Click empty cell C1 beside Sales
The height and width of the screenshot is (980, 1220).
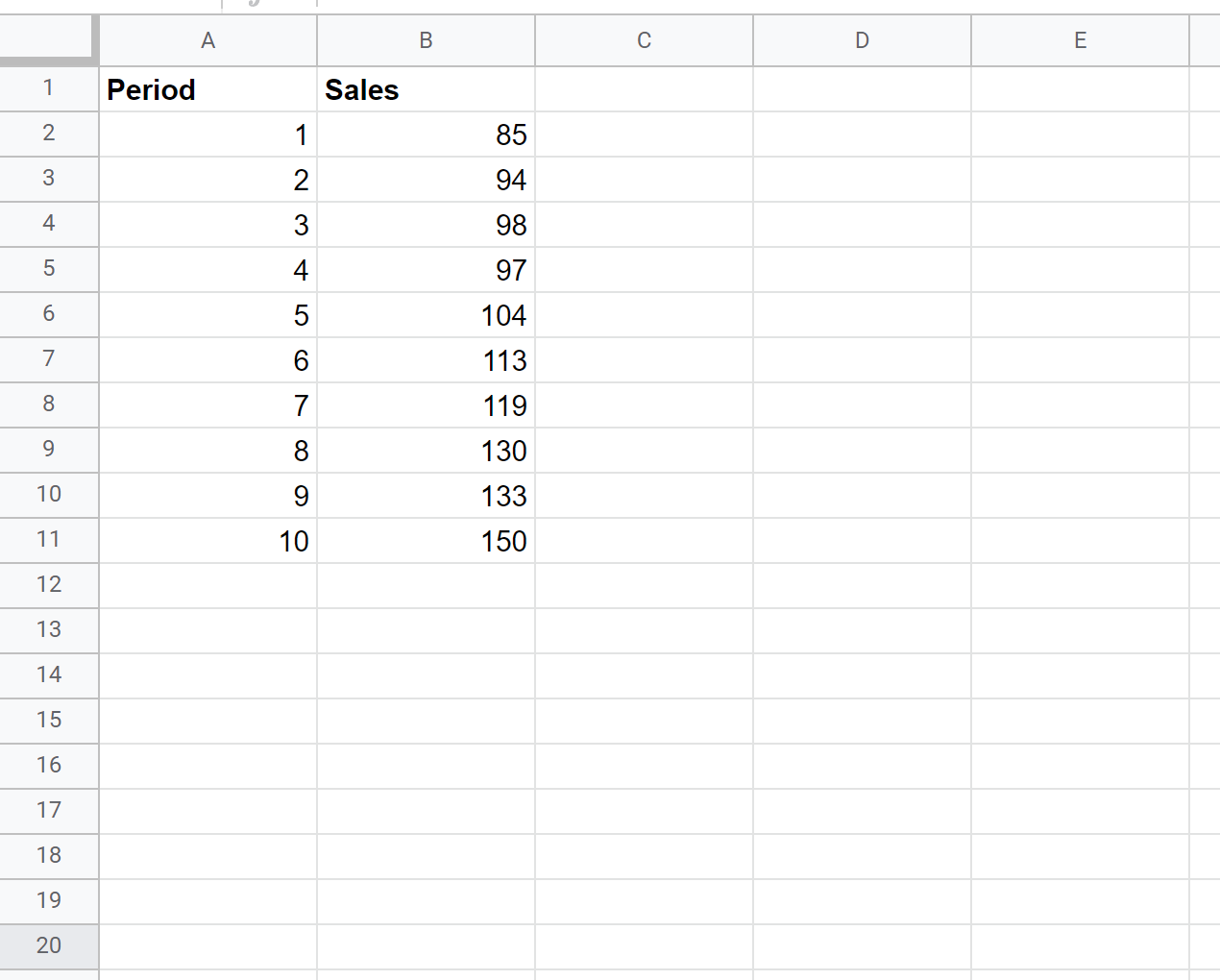click(x=644, y=89)
